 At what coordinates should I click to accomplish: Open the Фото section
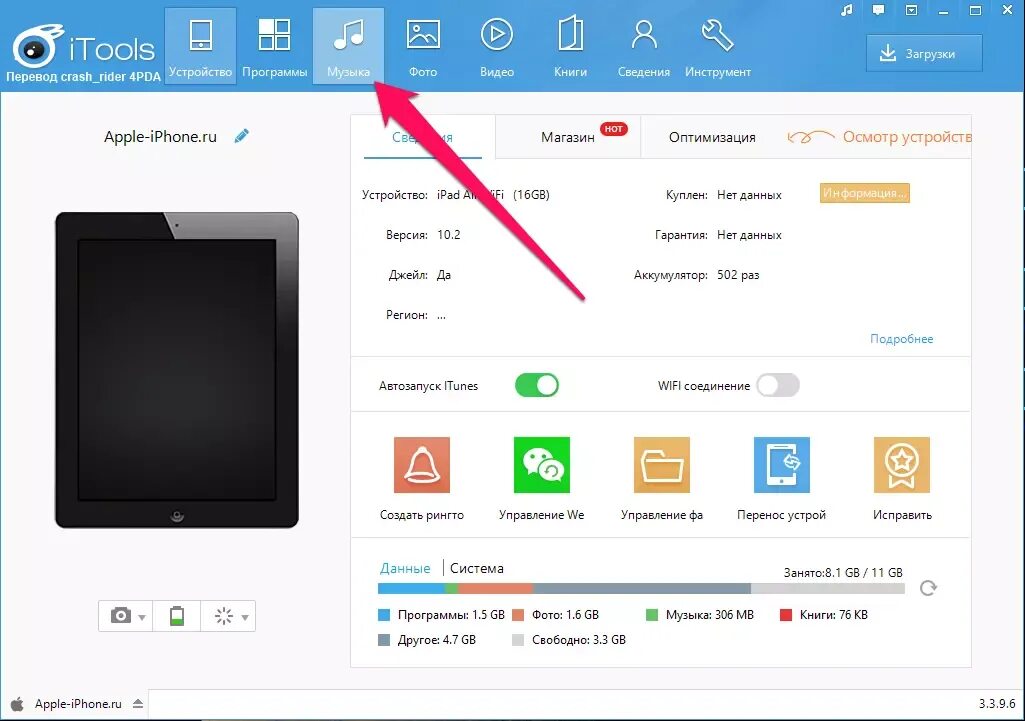[423, 46]
